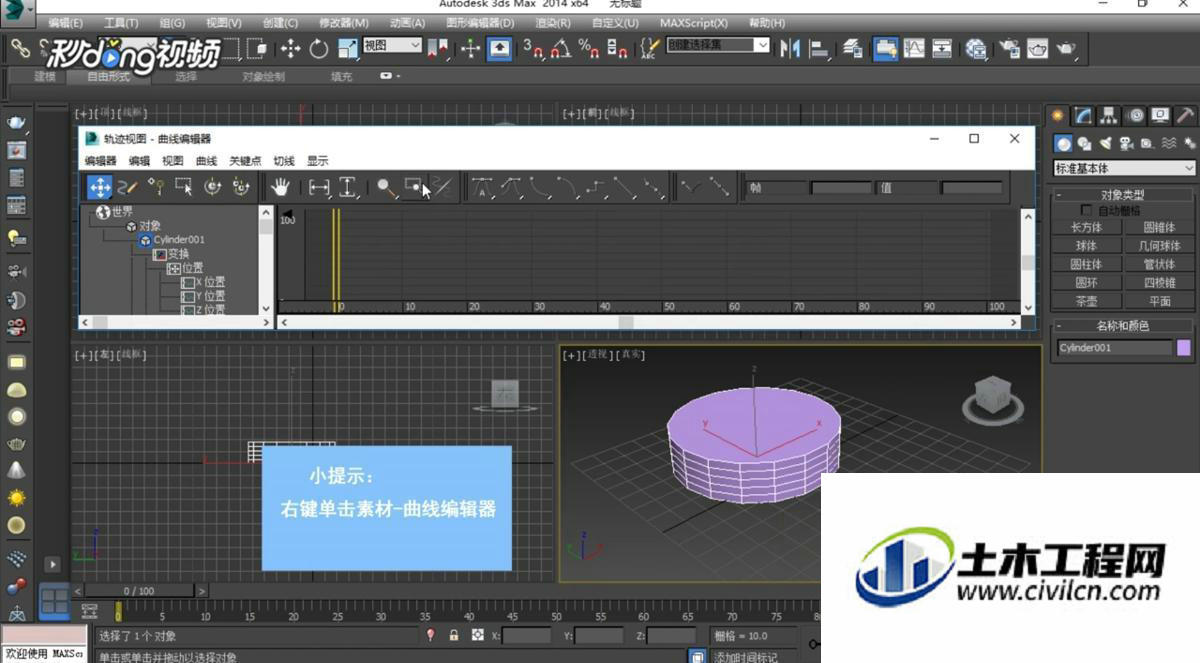1200x663 pixels.
Task: Select the 变换 track in tree
Action: pos(171,254)
